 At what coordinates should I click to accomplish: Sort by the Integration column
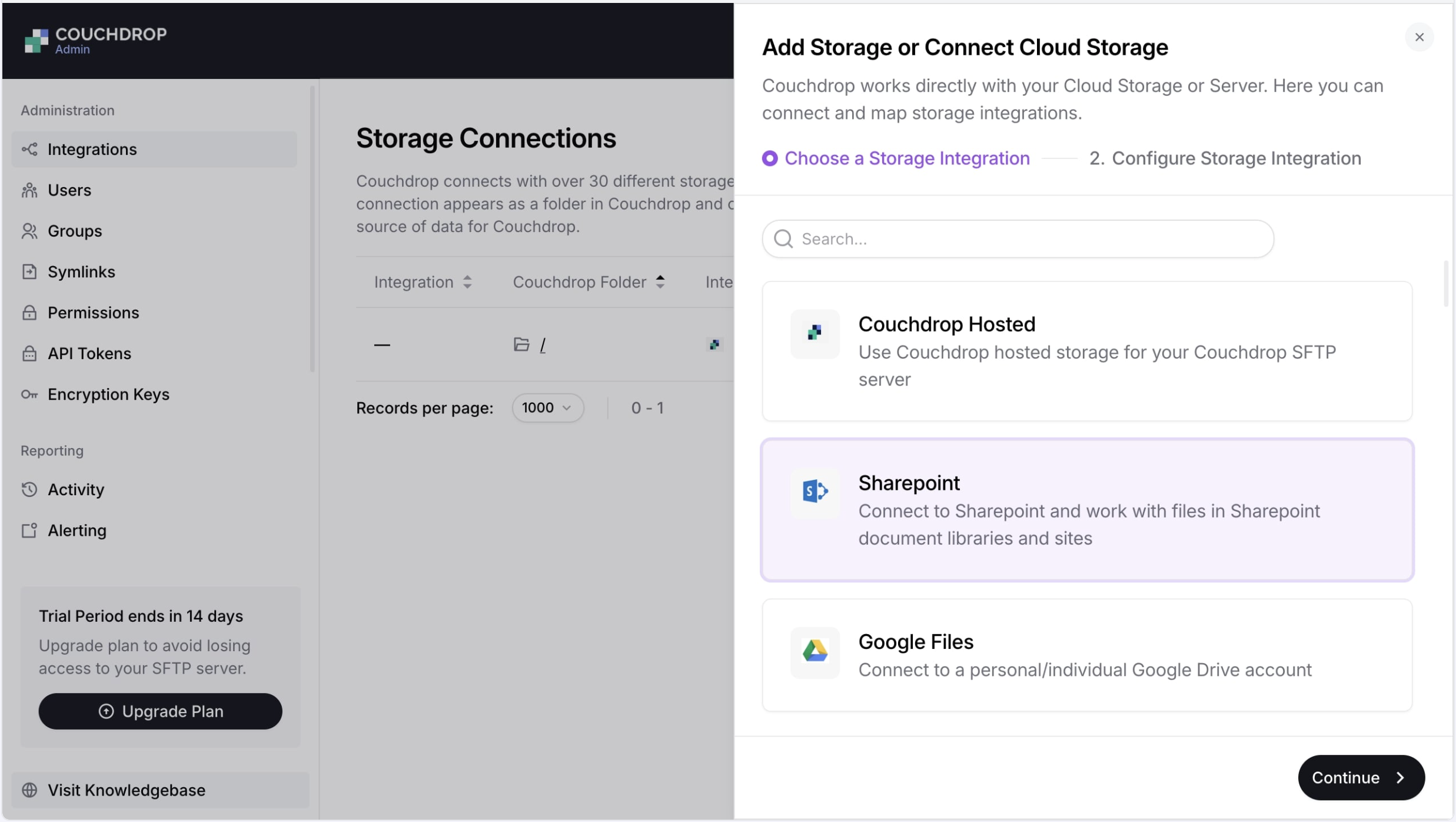(423, 282)
